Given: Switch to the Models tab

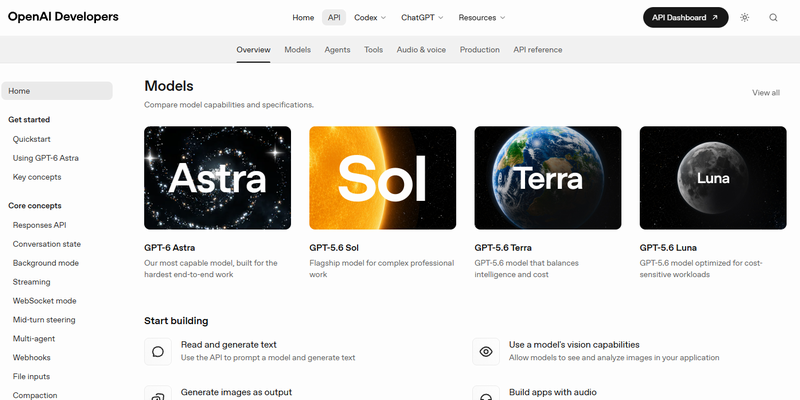Looking at the screenshot, I should [x=297, y=49].
